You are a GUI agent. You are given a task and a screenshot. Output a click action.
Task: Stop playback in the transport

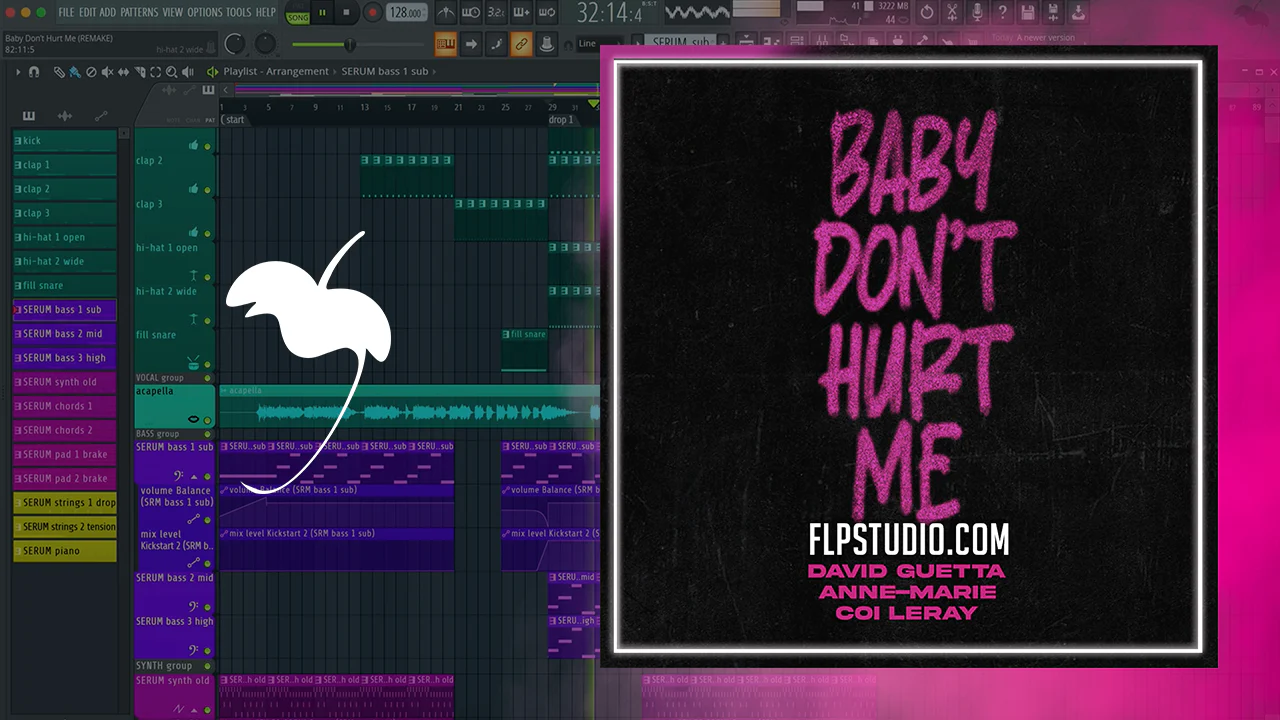pos(347,13)
